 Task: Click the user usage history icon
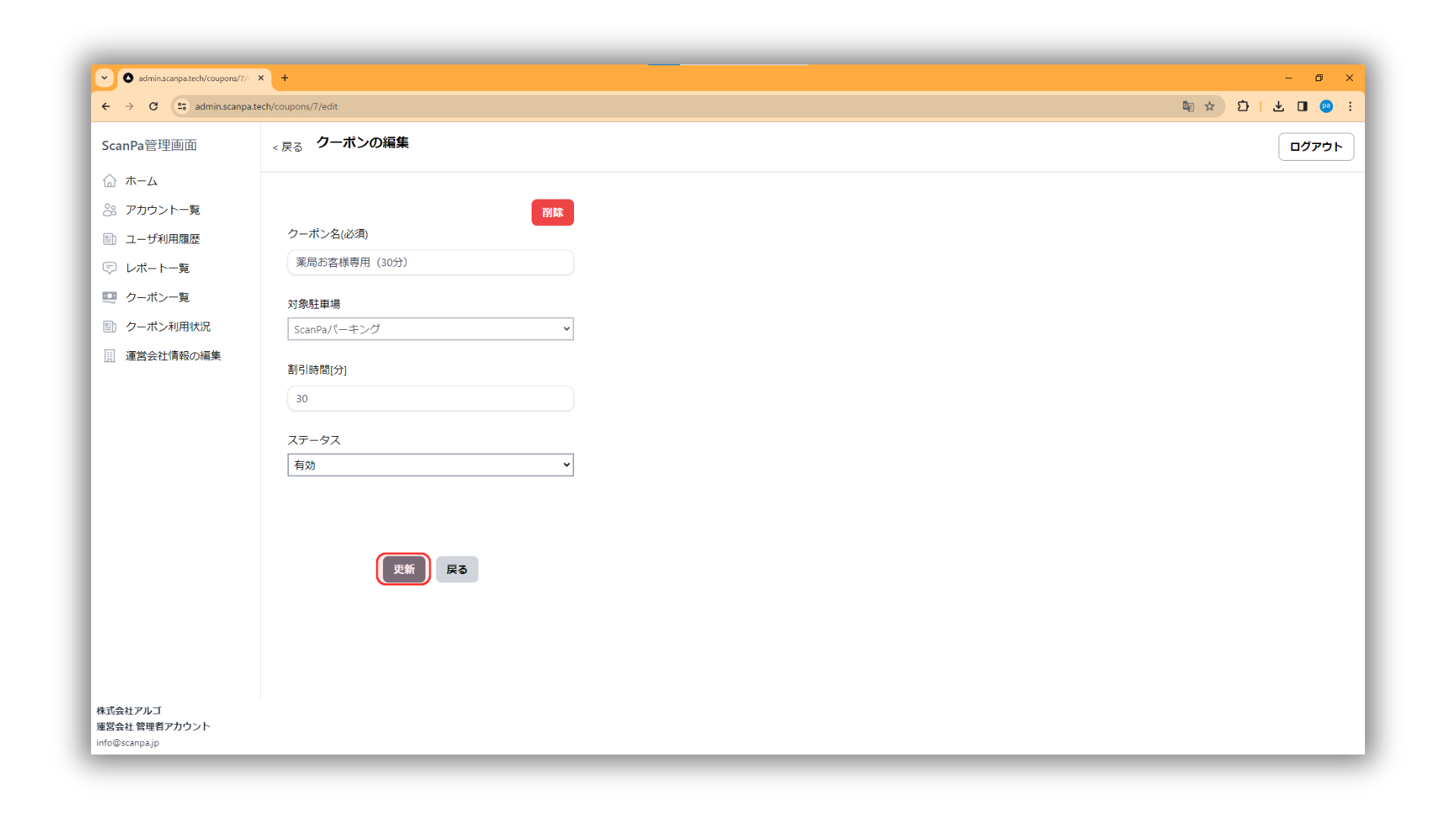click(x=109, y=239)
